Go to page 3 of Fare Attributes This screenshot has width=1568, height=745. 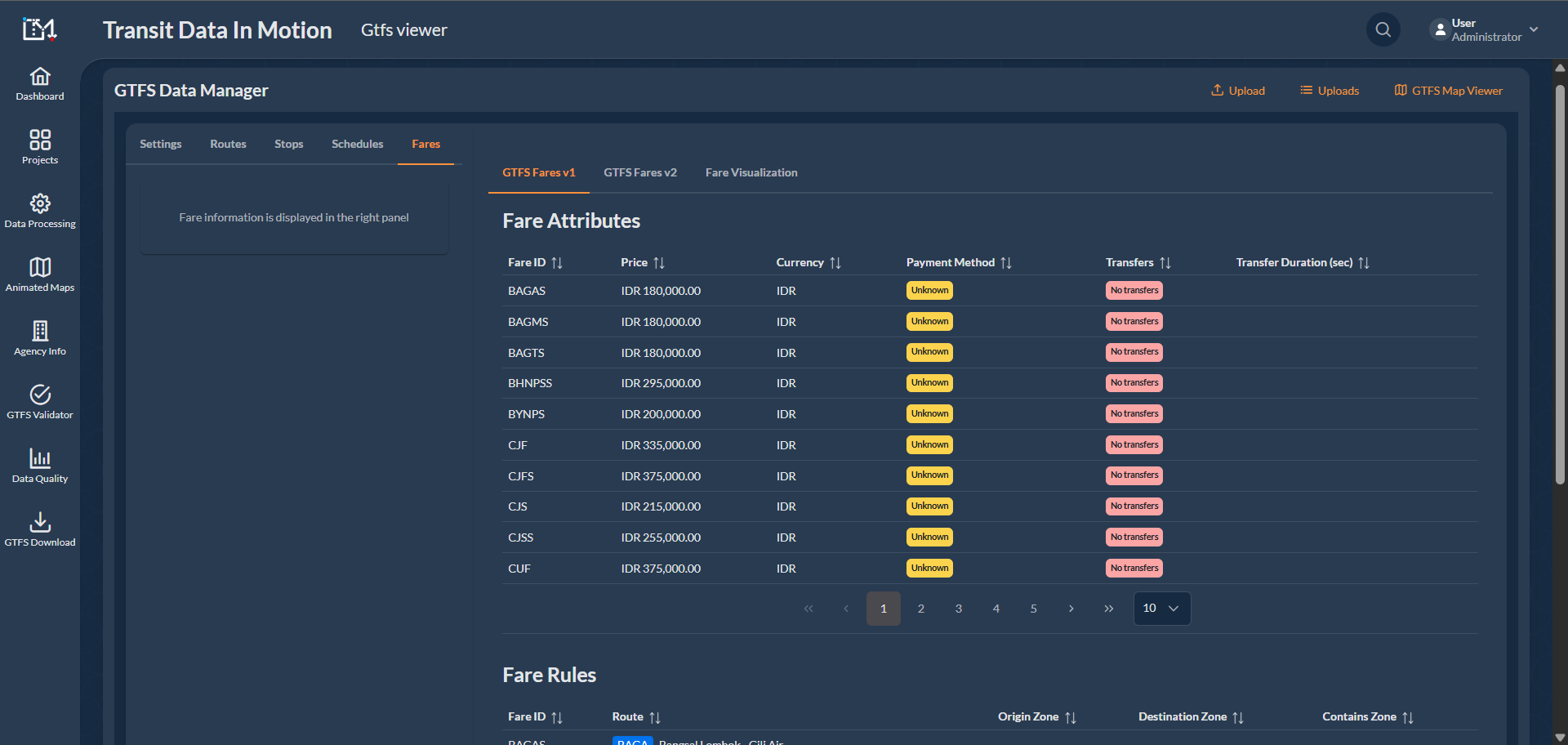click(x=958, y=608)
